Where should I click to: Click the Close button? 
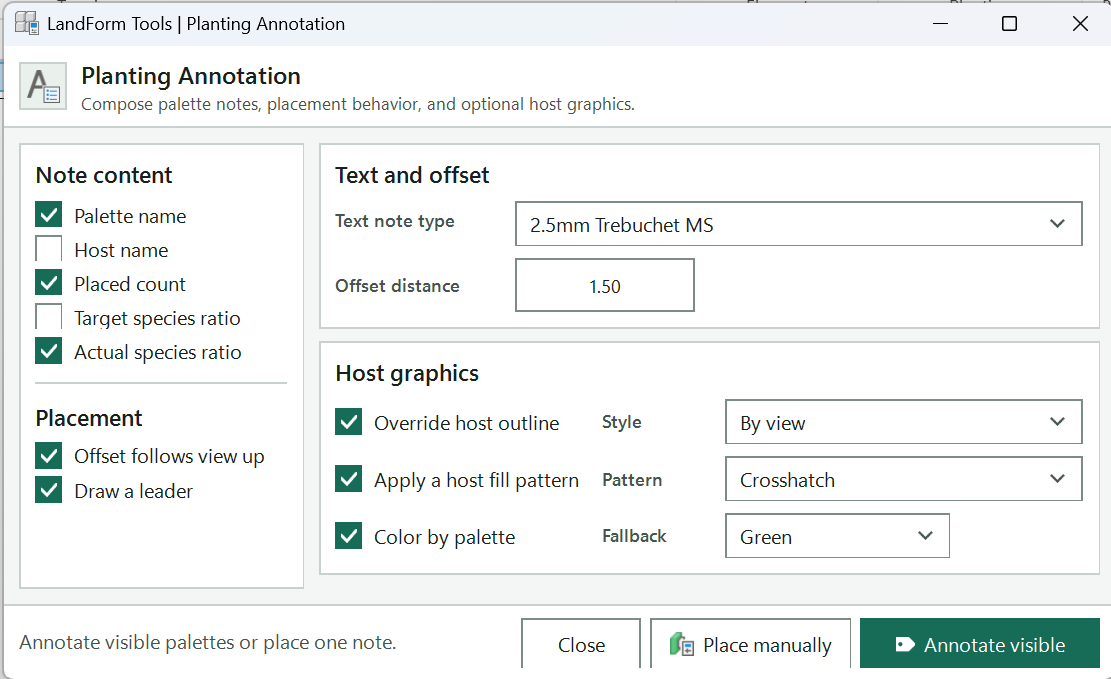581,644
